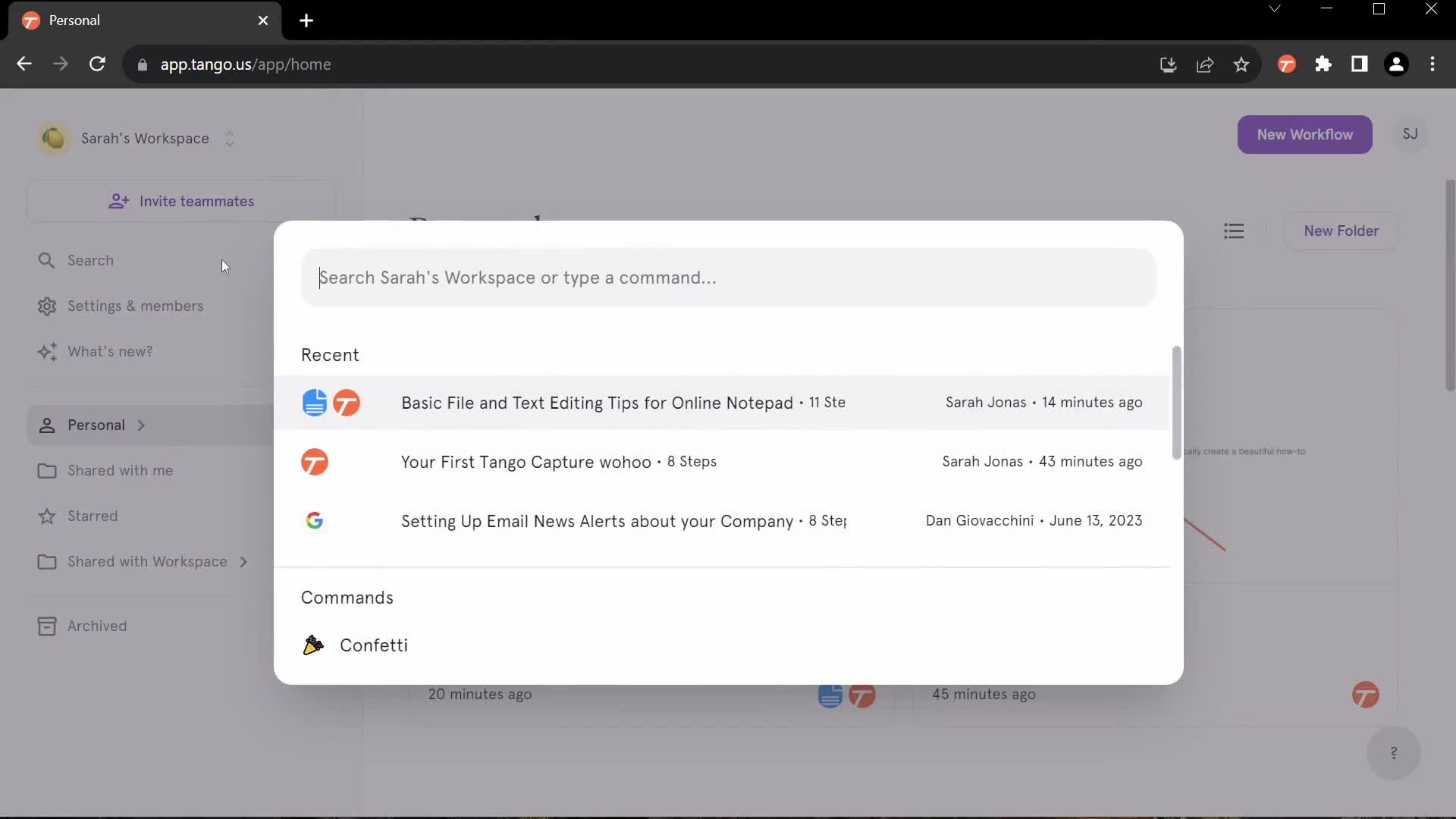Select the list view toggle icon
Screen dimensions: 1456x819
(1233, 230)
